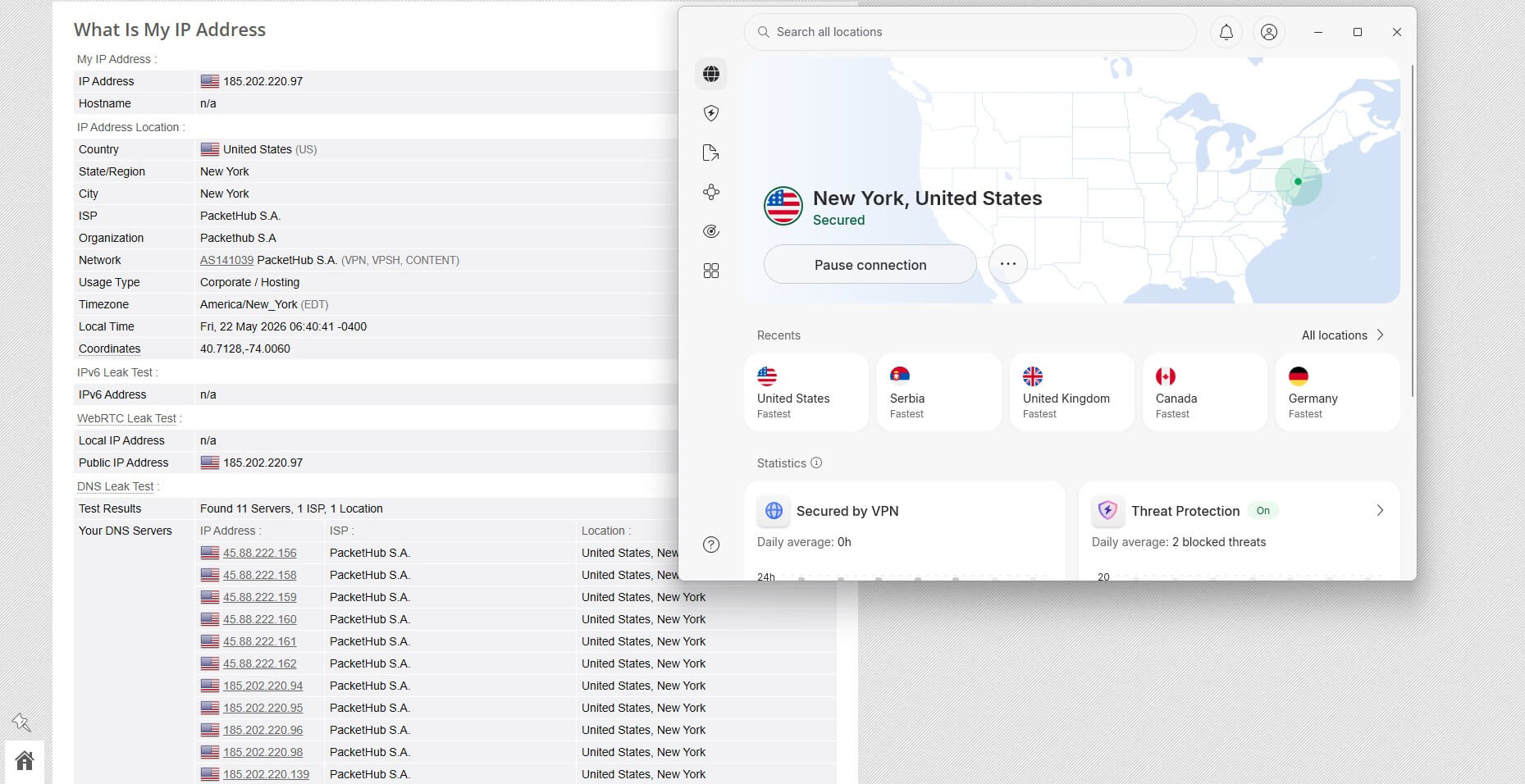Click the Statistics info icon
The height and width of the screenshot is (784, 1525).
(816, 463)
